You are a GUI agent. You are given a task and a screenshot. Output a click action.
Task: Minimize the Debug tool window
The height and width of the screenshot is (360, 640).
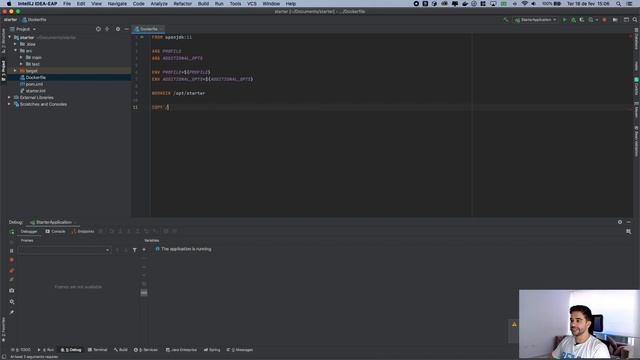click(629, 222)
